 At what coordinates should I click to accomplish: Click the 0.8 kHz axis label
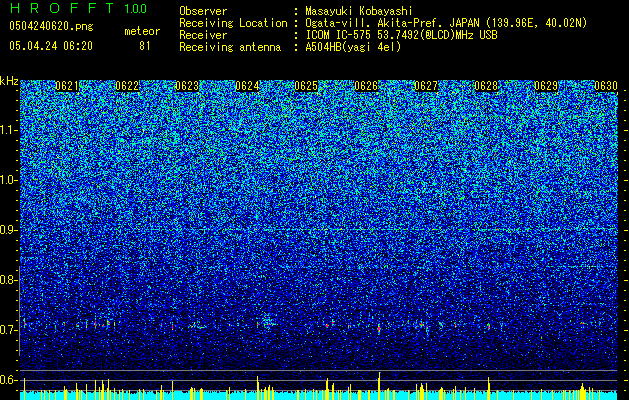[9, 280]
